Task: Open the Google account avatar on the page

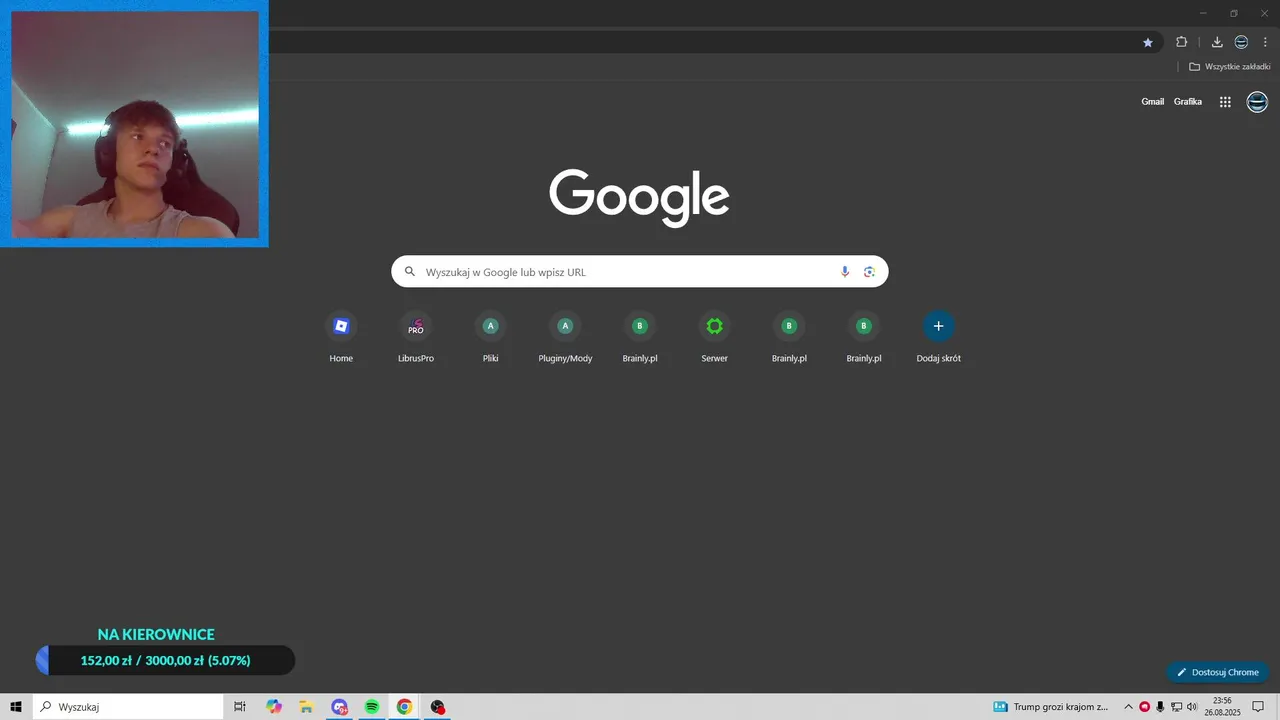Action: pos(1257,102)
